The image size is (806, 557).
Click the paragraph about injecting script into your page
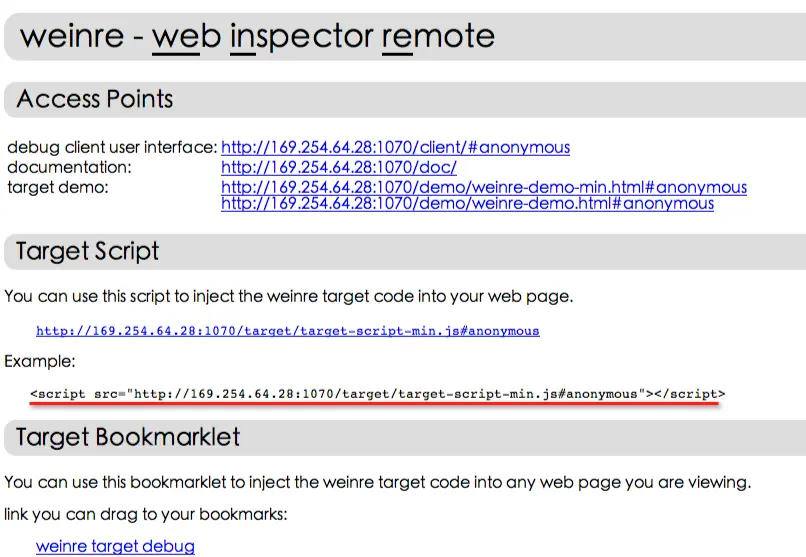(x=288, y=297)
